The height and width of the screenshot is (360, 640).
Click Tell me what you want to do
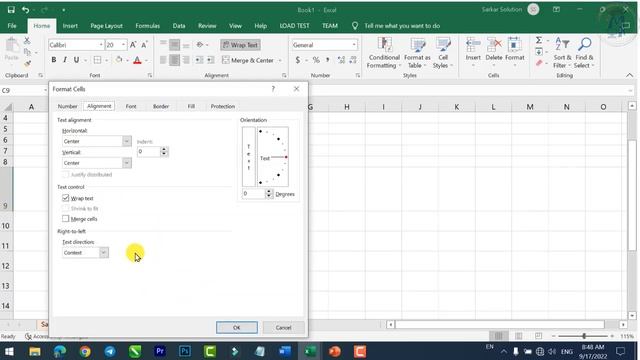(x=402, y=26)
